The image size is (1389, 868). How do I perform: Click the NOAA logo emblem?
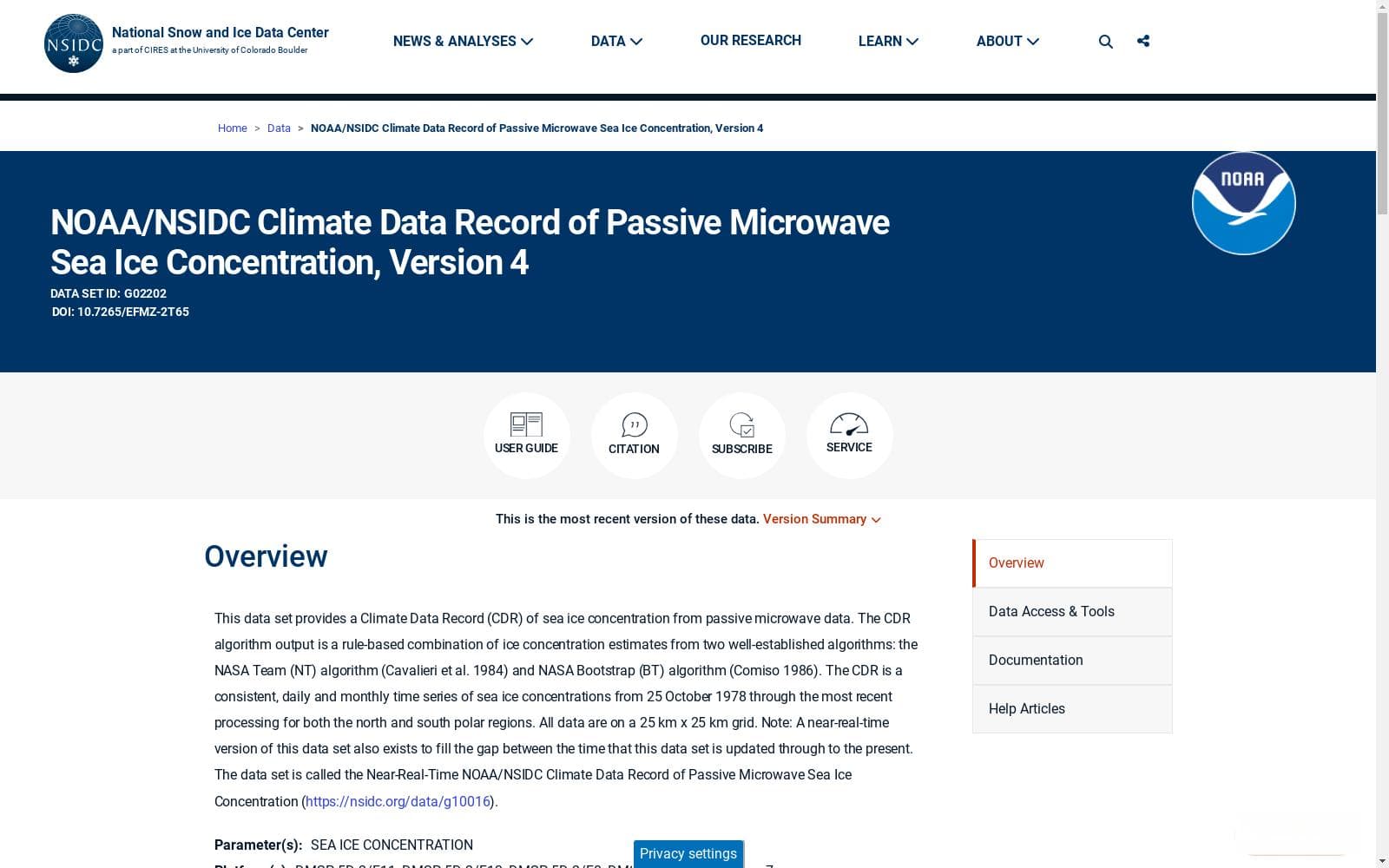click(x=1243, y=203)
